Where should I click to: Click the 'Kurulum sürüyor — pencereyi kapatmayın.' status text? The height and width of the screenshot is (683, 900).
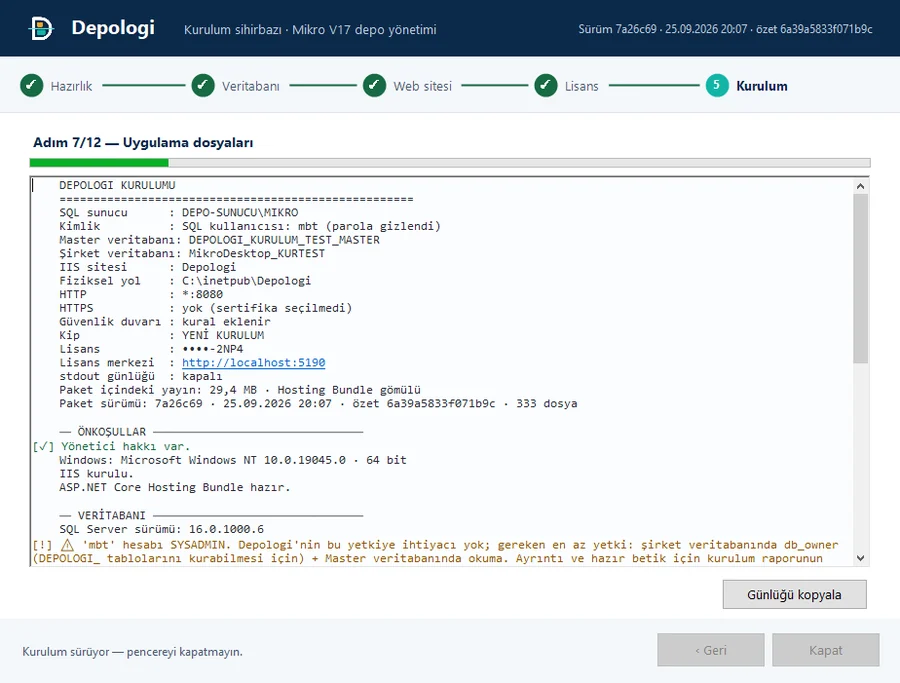133,652
